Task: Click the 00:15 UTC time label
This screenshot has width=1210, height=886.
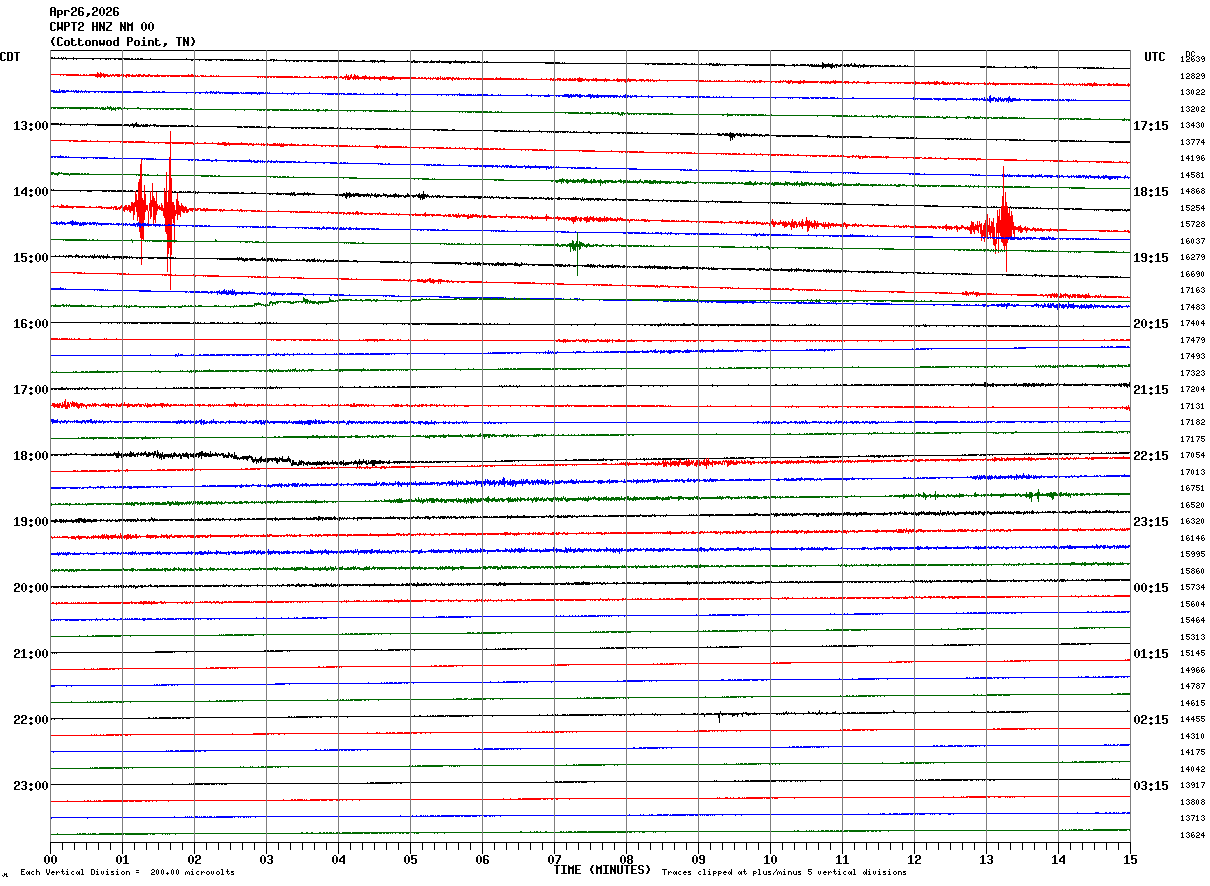Action: [x=1150, y=588]
